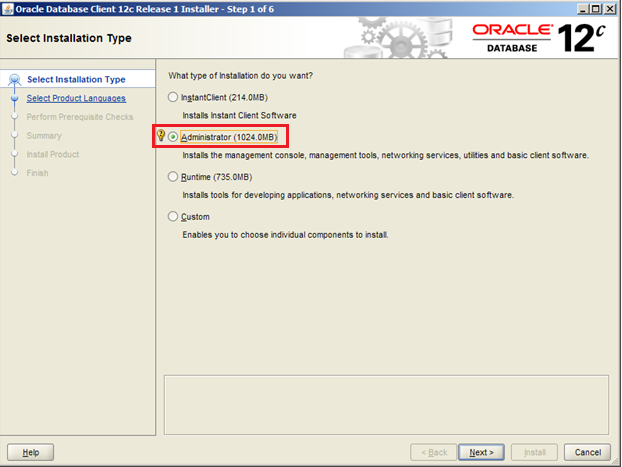Click the Runtime option description text
622x467 pixels.
click(348, 195)
